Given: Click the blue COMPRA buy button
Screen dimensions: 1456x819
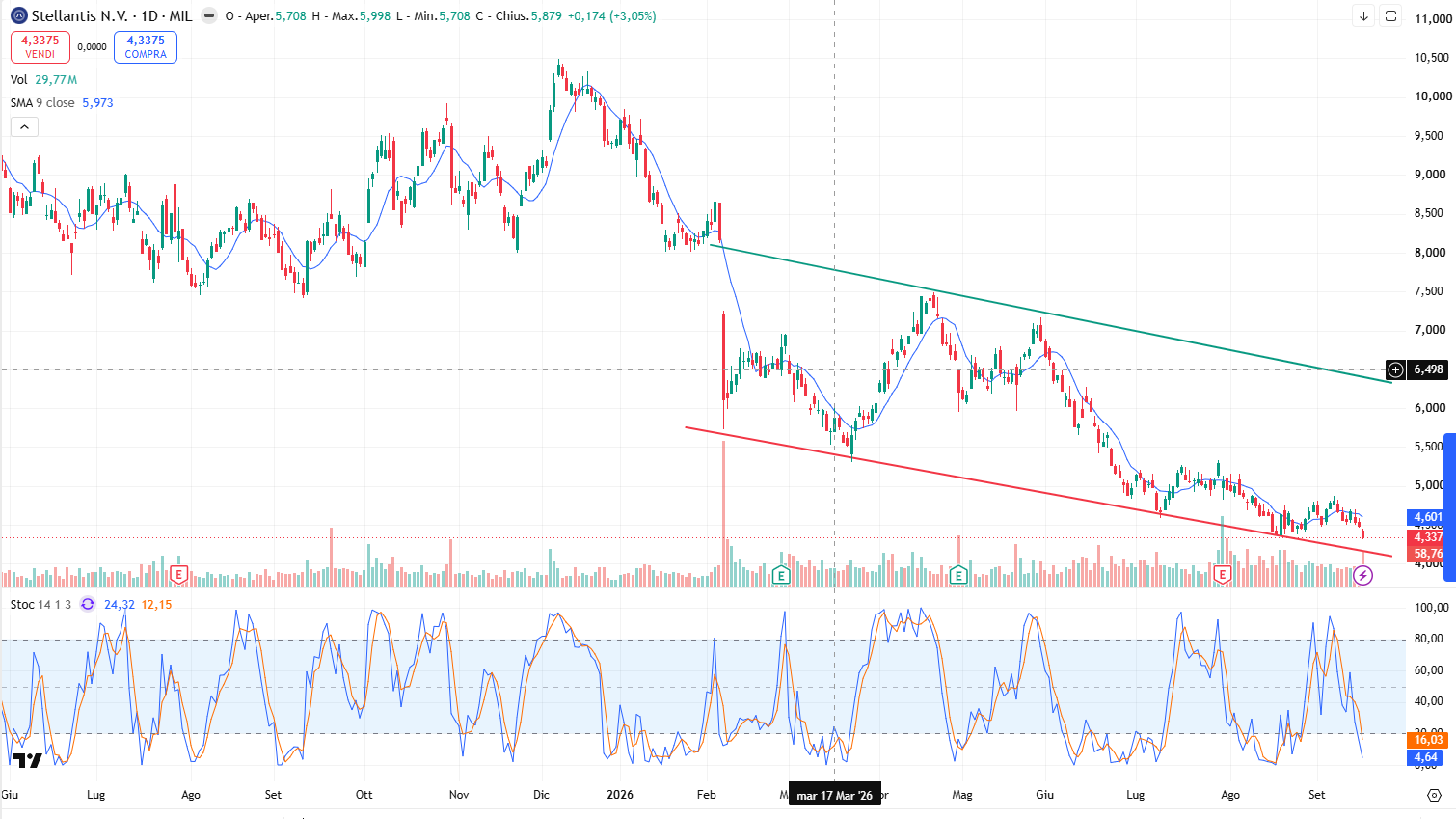Looking at the screenshot, I should pyautogui.click(x=146, y=47).
